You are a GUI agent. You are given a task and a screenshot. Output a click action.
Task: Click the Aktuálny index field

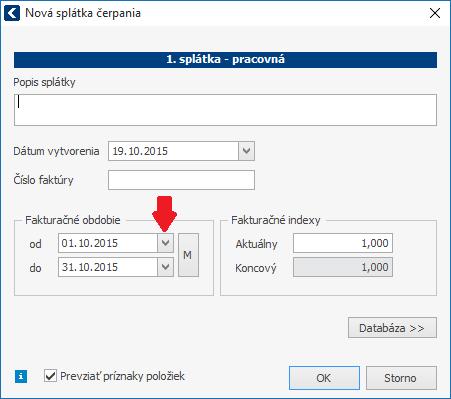(343, 243)
